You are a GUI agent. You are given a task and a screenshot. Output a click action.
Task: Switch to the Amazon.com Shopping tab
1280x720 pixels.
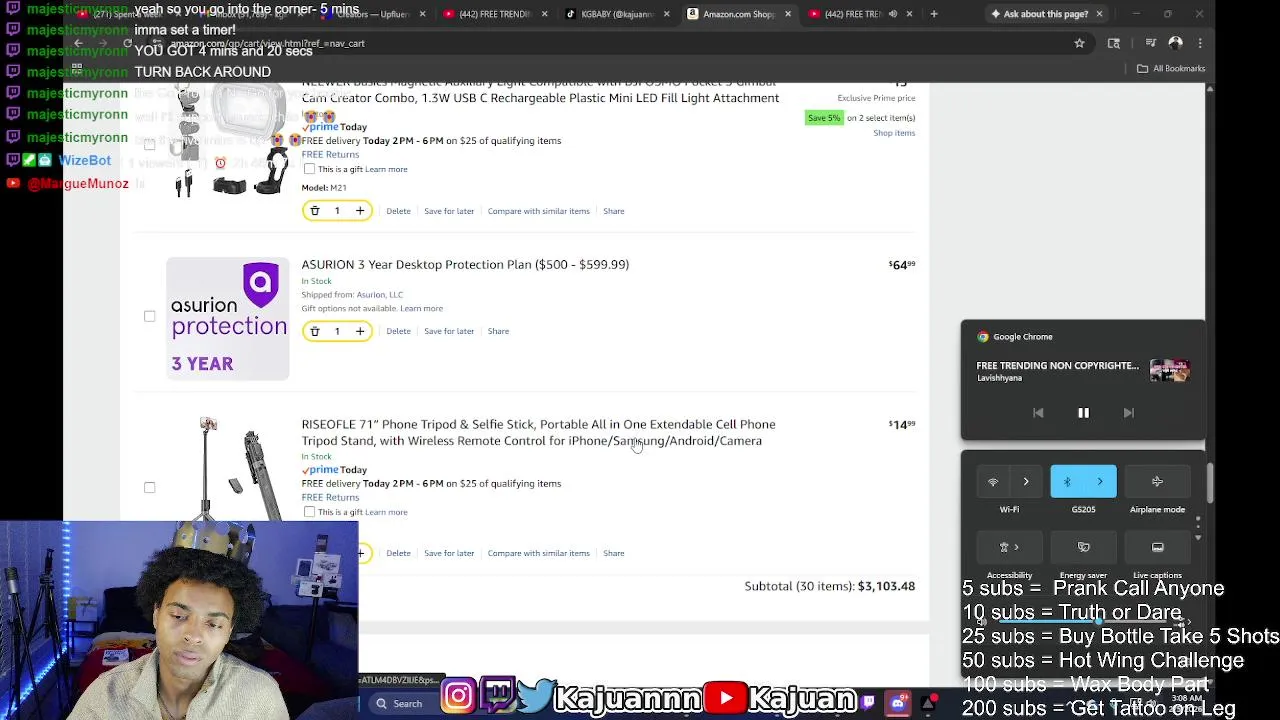pyautogui.click(x=738, y=14)
